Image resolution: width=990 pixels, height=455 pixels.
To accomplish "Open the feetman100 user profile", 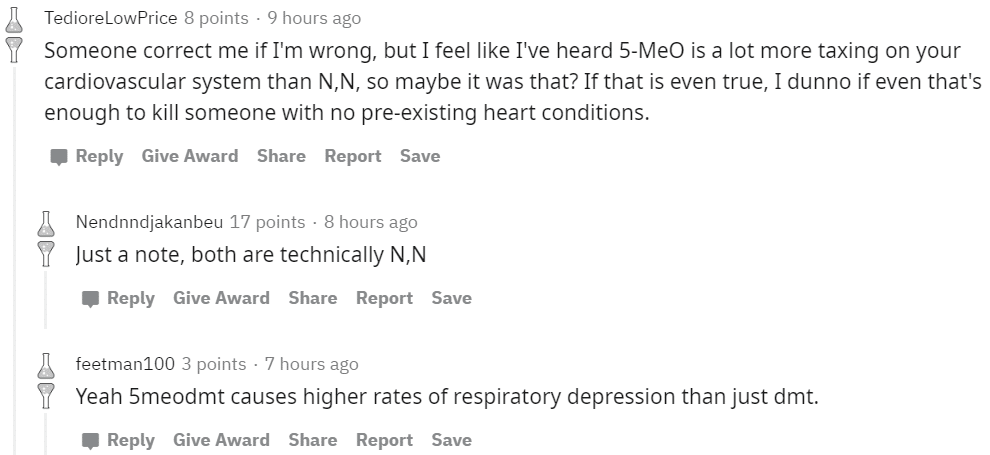I will click(125, 364).
